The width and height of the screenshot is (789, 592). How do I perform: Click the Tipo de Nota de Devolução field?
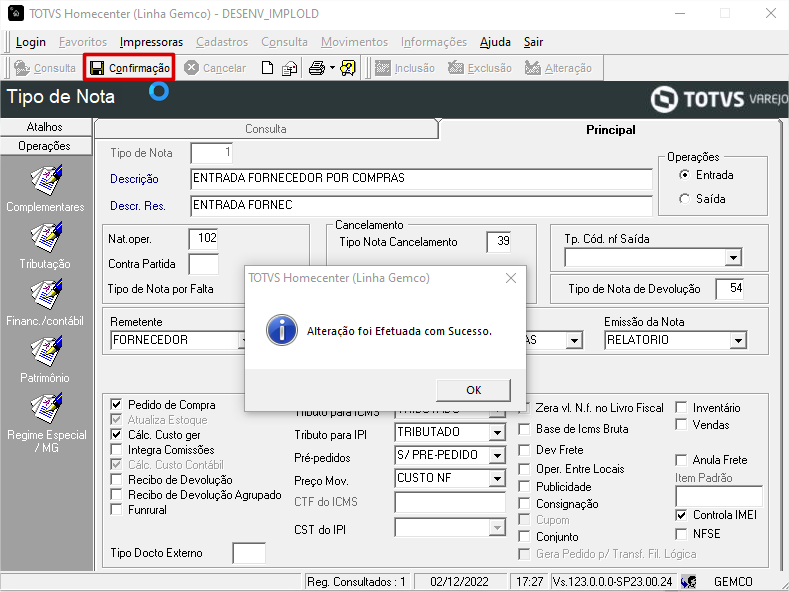tap(730, 289)
